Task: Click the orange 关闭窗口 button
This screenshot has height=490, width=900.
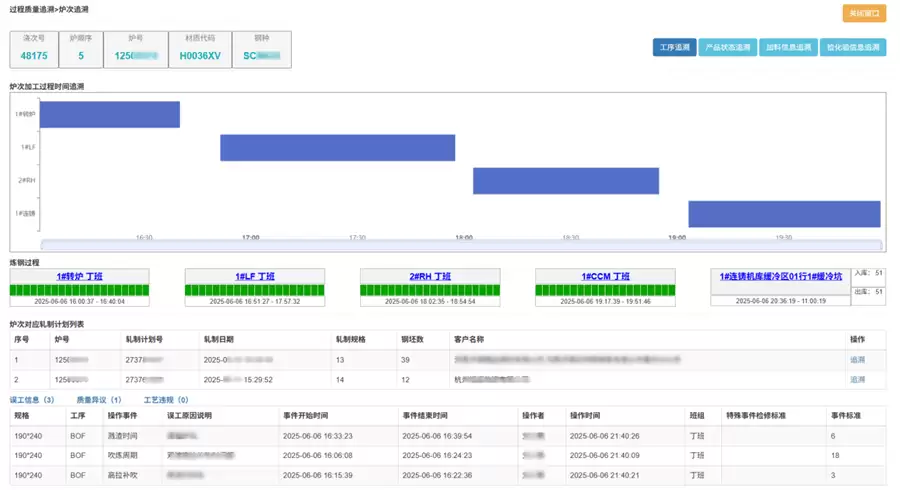Action: [x=864, y=13]
